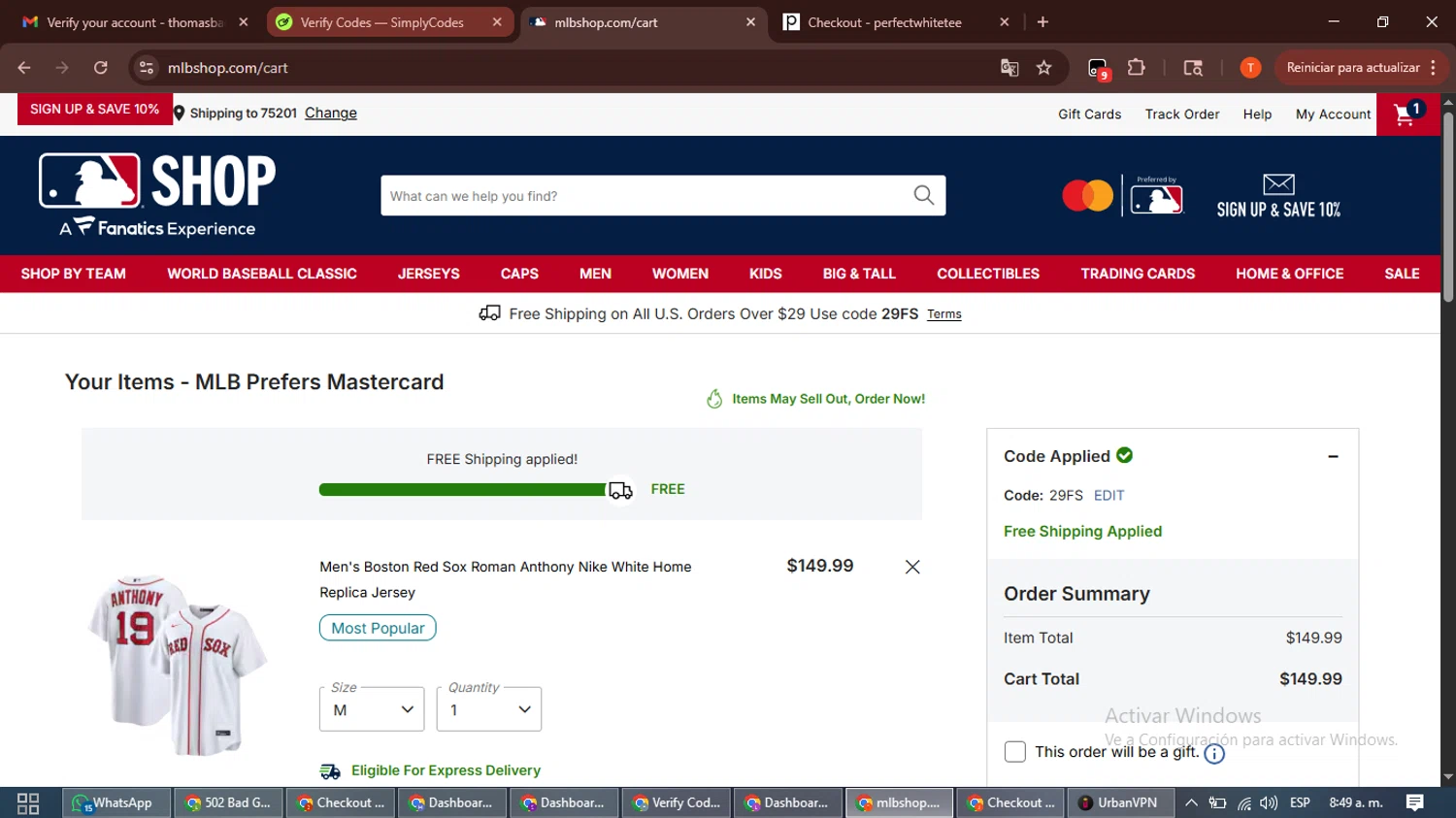Open the Quantity dropdown
1456x818 pixels.
click(x=489, y=709)
